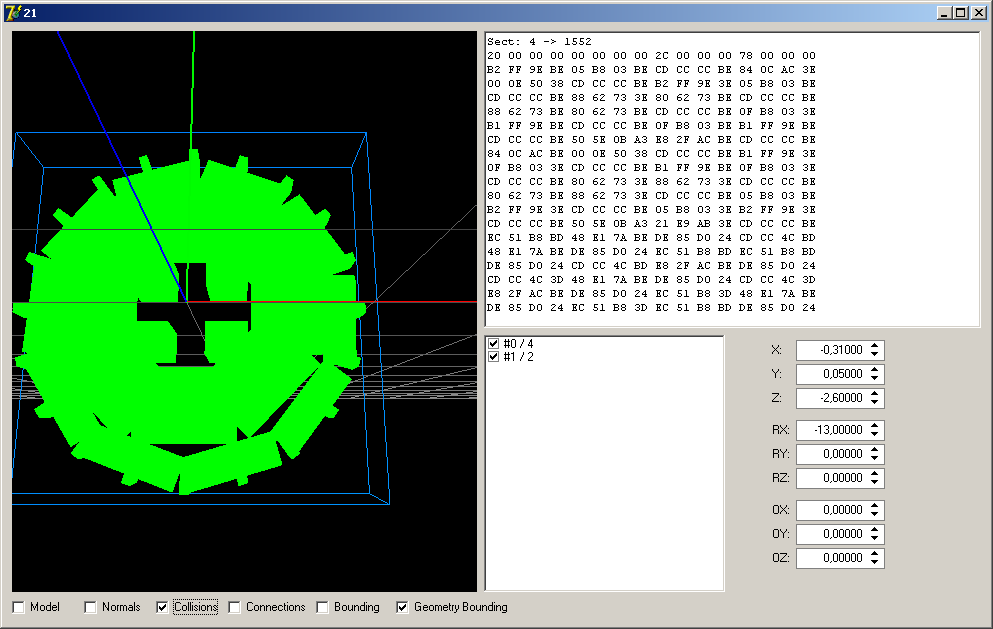Decrease RY value with down arrow

click(x=875, y=458)
